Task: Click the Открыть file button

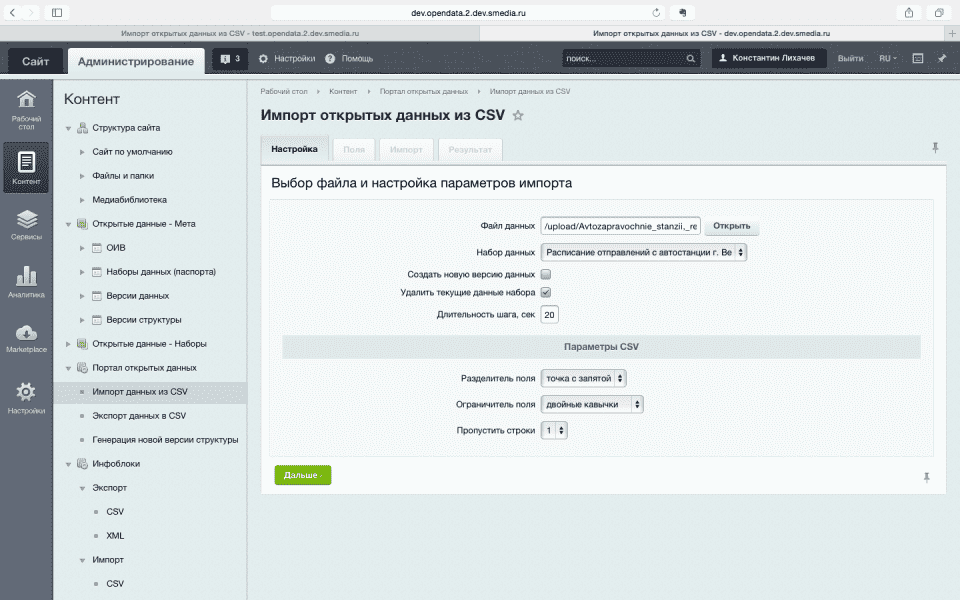Action: [732, 226]
